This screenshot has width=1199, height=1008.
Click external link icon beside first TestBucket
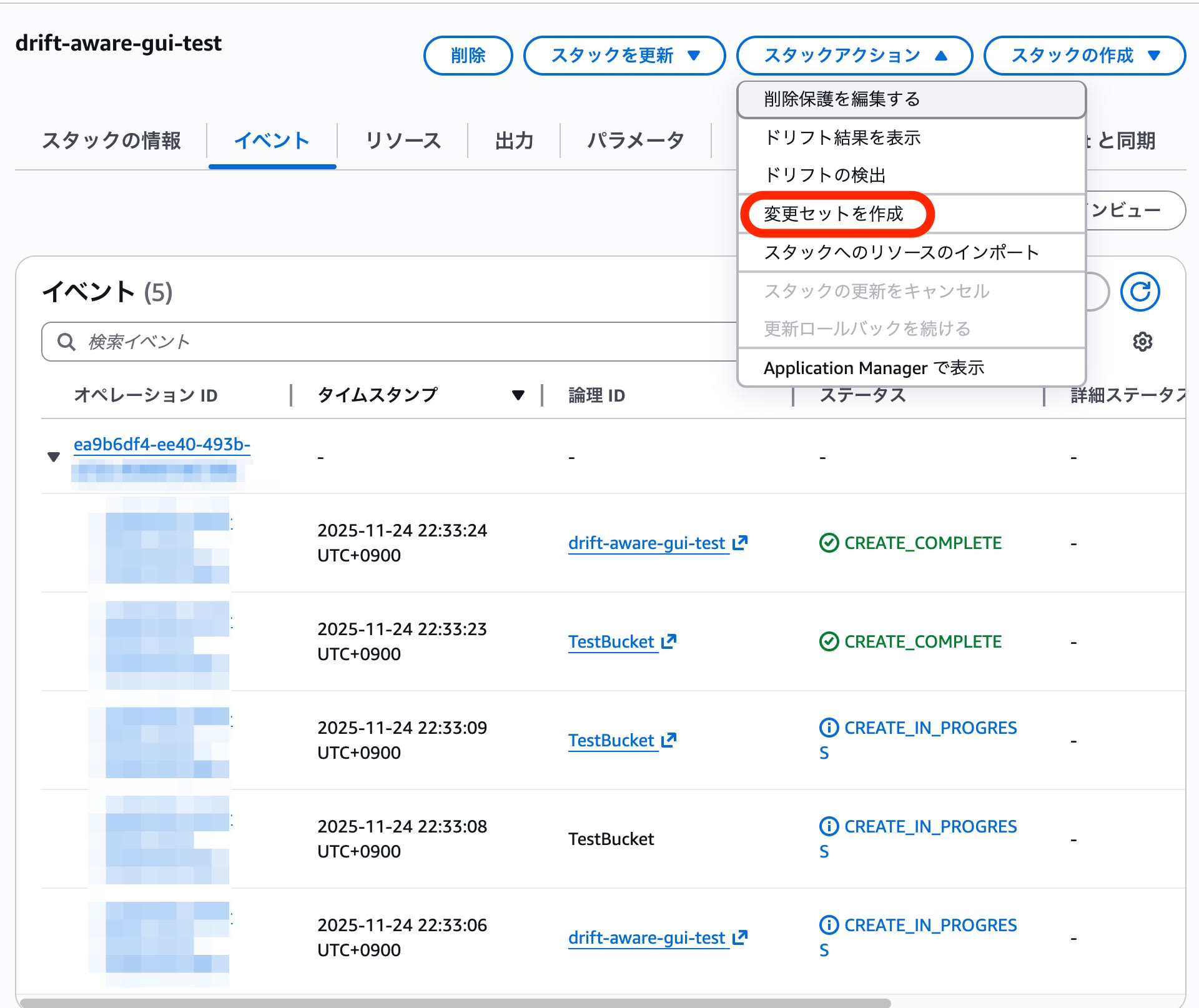(x=669, y=641)
